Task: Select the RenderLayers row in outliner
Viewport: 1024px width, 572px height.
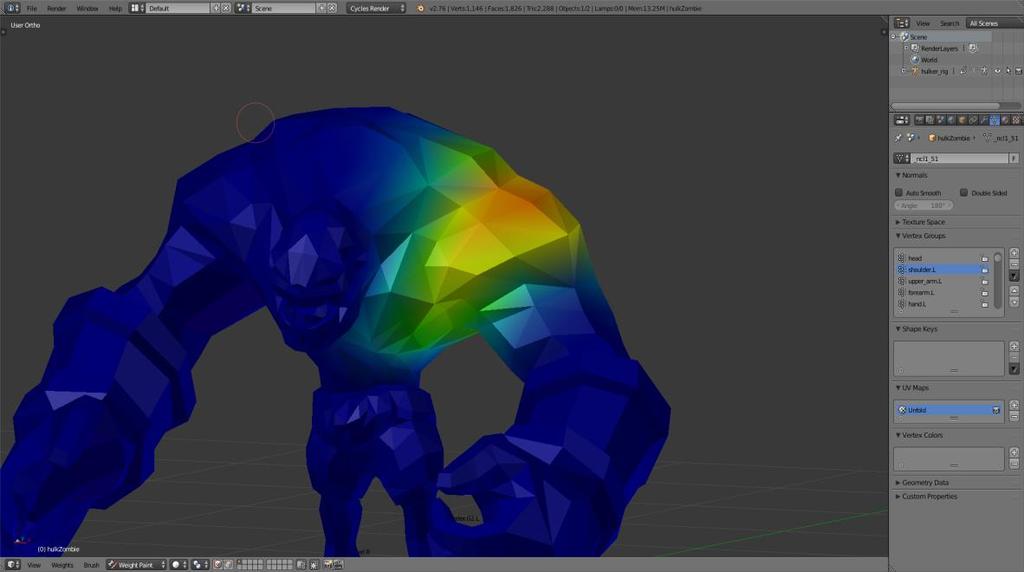Action: 939,48
